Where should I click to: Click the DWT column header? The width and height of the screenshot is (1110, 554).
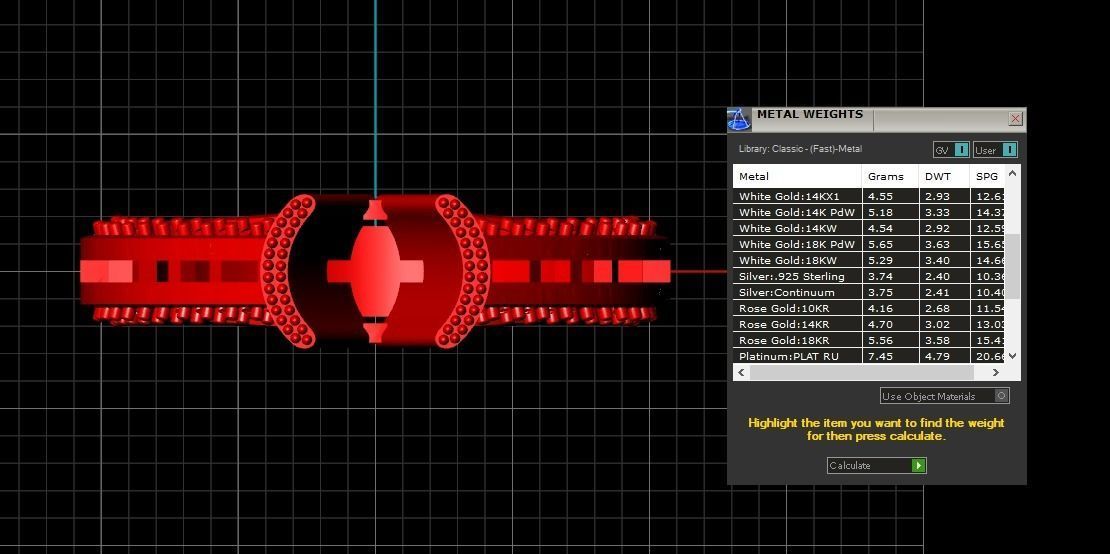pyautogui.click(x=944, y=176)
